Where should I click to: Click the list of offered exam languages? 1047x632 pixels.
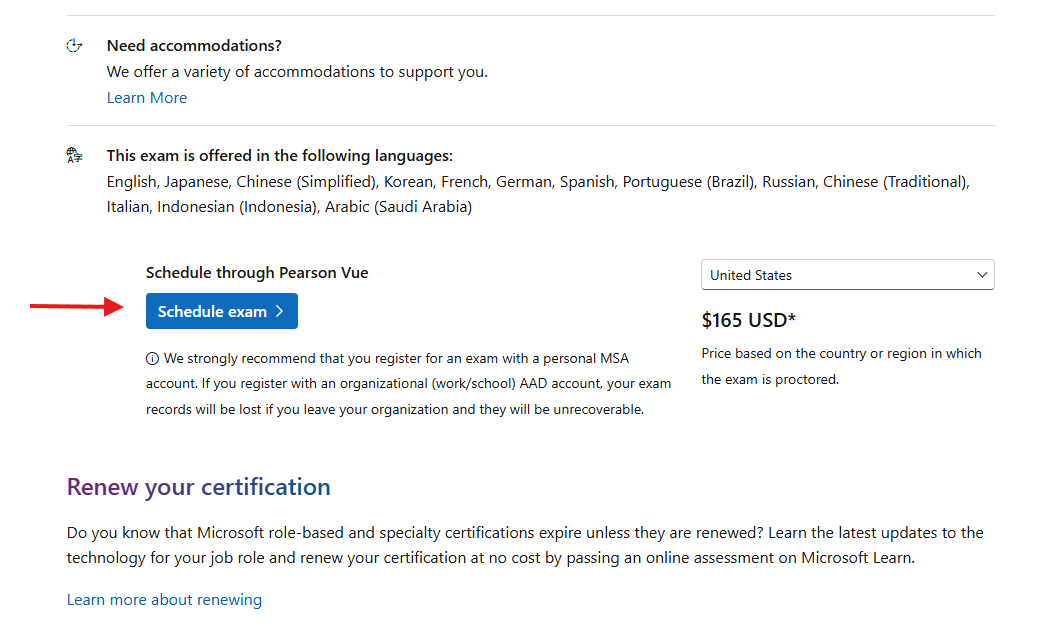point(538,194)
